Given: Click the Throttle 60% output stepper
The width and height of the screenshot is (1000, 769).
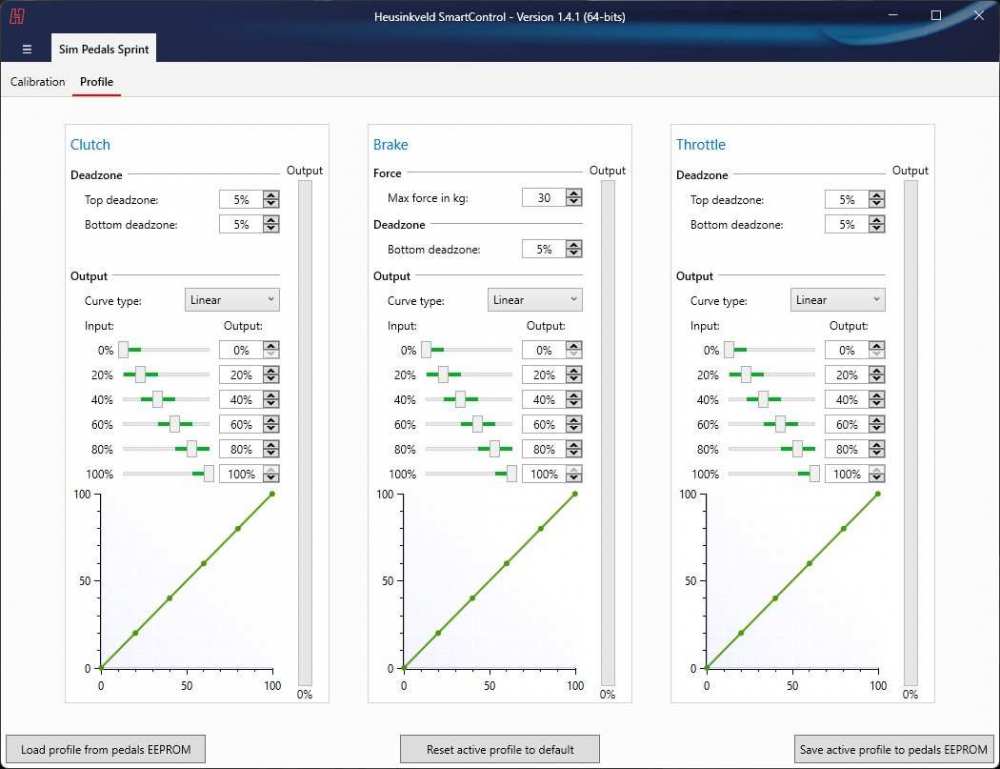Looking at the screenshot, I should coord(877,424).
